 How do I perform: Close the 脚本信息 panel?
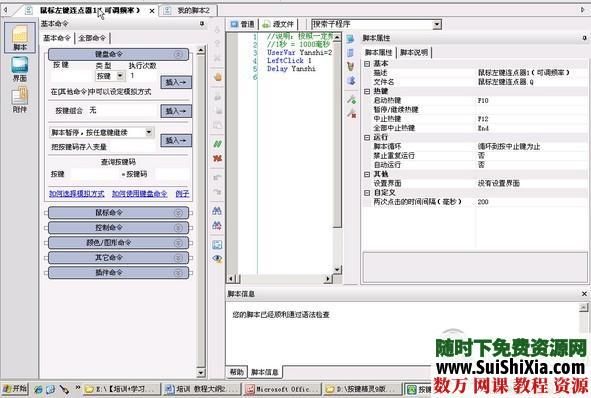coord(584,293)
